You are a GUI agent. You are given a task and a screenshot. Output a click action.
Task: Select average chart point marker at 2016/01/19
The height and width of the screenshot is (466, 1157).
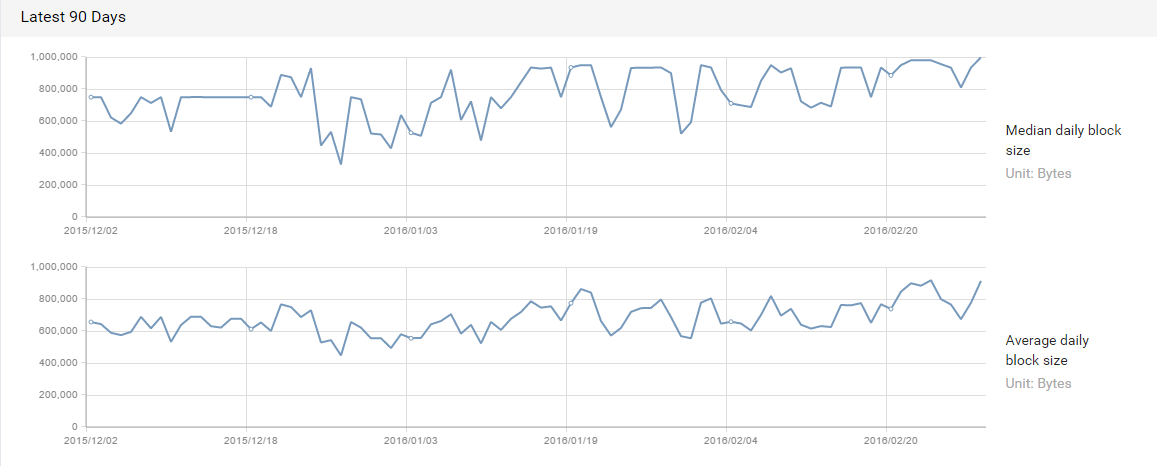[x=571, y=303]
